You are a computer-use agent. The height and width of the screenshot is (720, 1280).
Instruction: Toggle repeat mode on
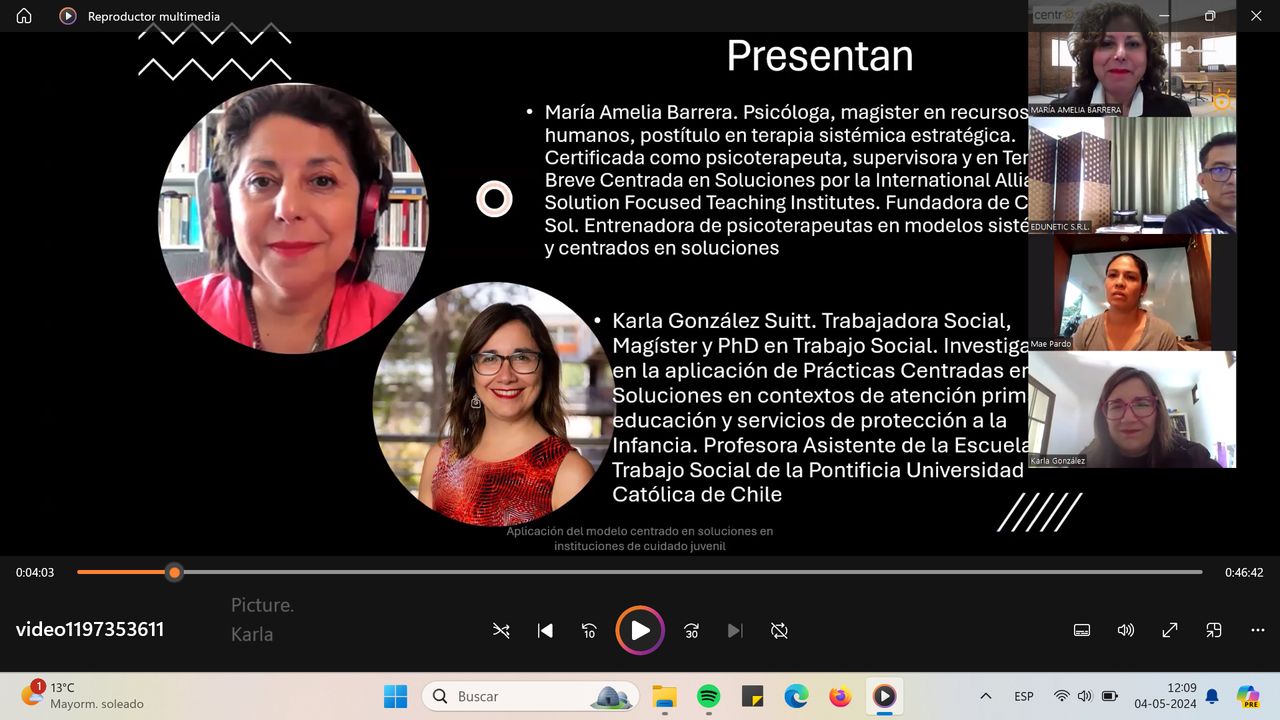[779, 631]
